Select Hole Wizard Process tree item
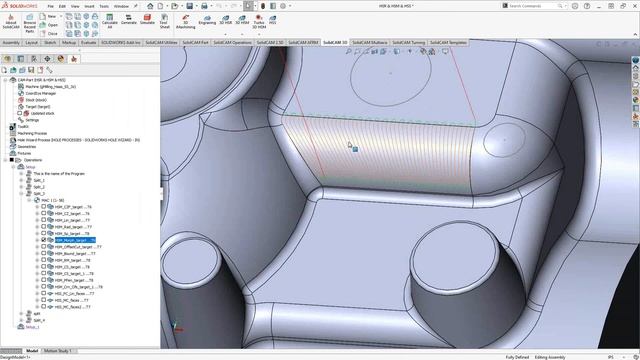Screen dimensions: 640x360 tap(78, 140)
